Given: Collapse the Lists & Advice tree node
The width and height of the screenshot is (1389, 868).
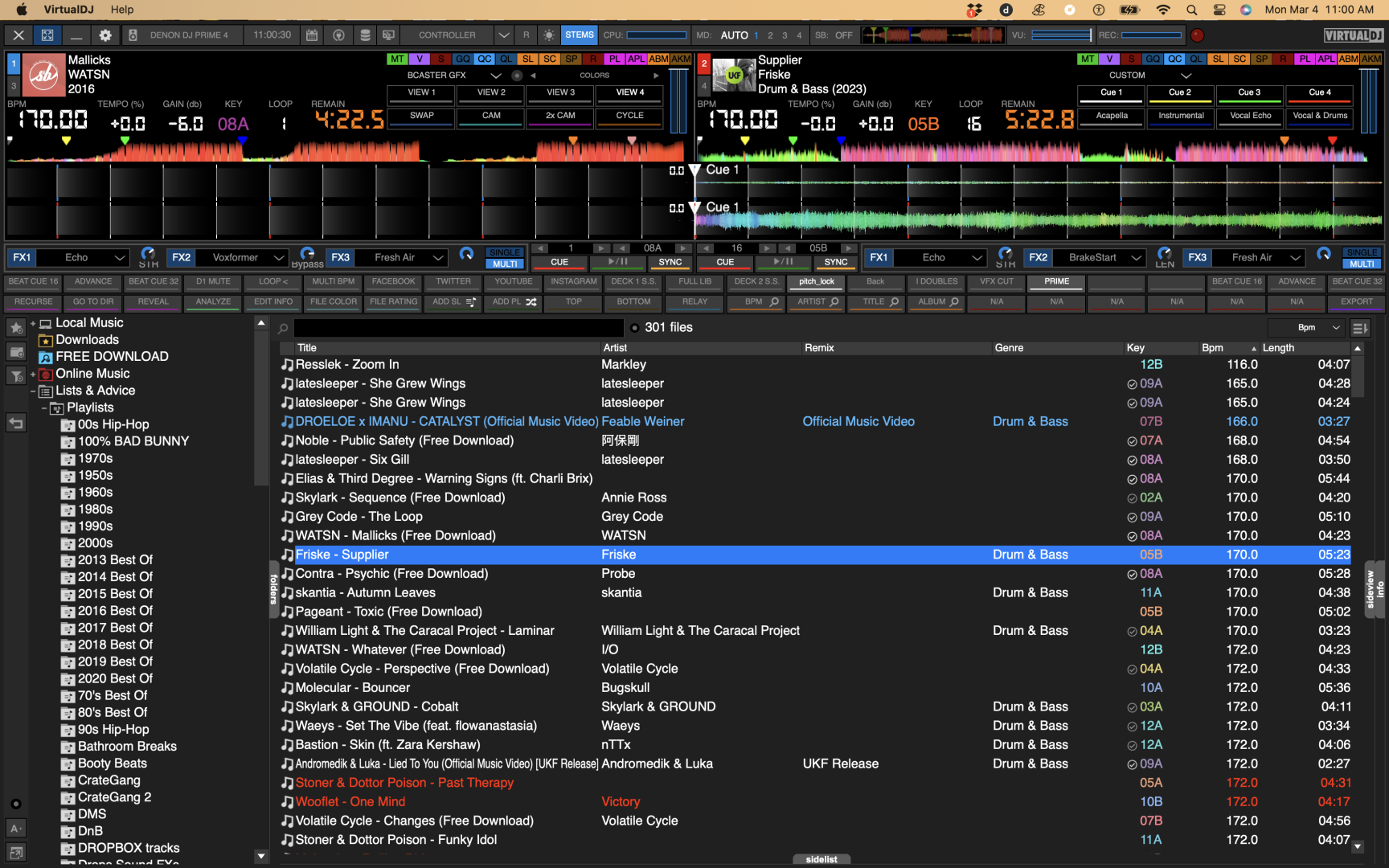Looking at the screenshot, I should click(x=34, y=391).
